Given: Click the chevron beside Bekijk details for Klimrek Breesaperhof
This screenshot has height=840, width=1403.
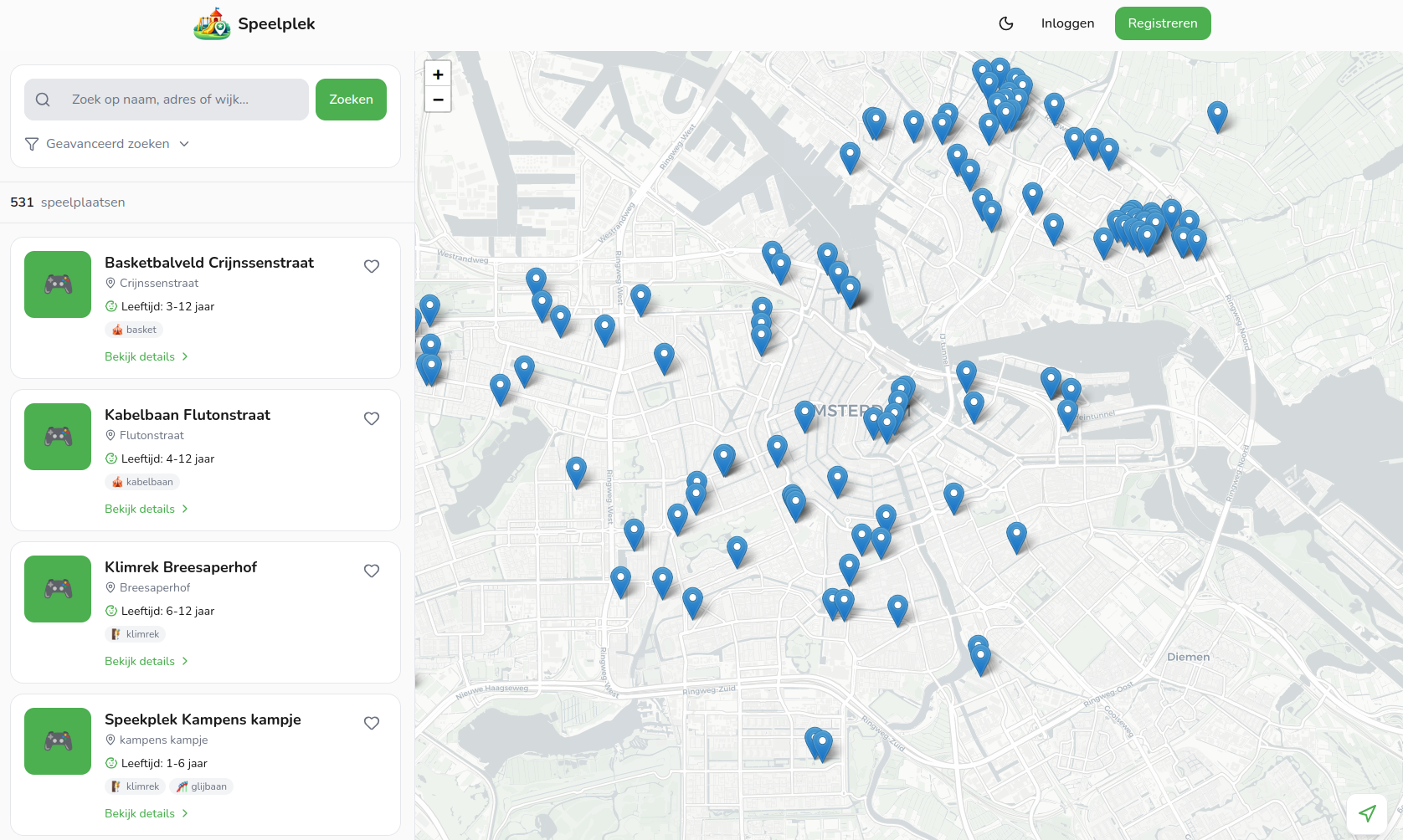Looking at the screenshot, I should (x=185, y=661).
